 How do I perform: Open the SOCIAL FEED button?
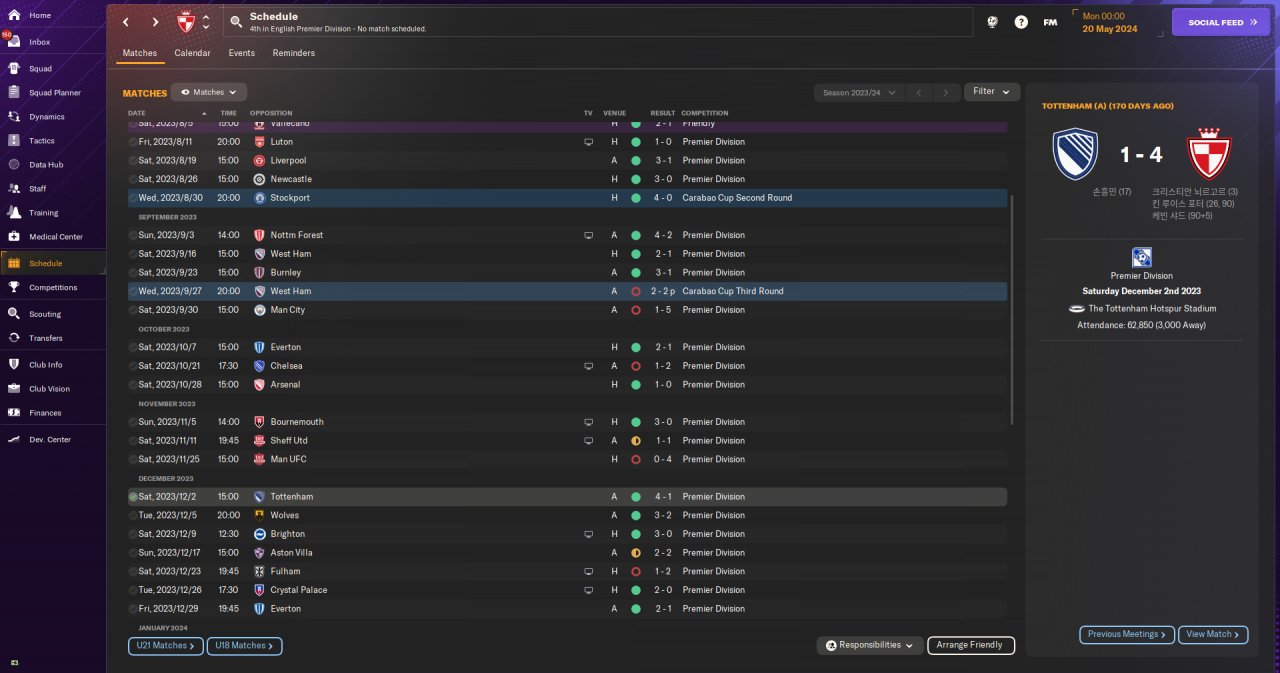1220,22
